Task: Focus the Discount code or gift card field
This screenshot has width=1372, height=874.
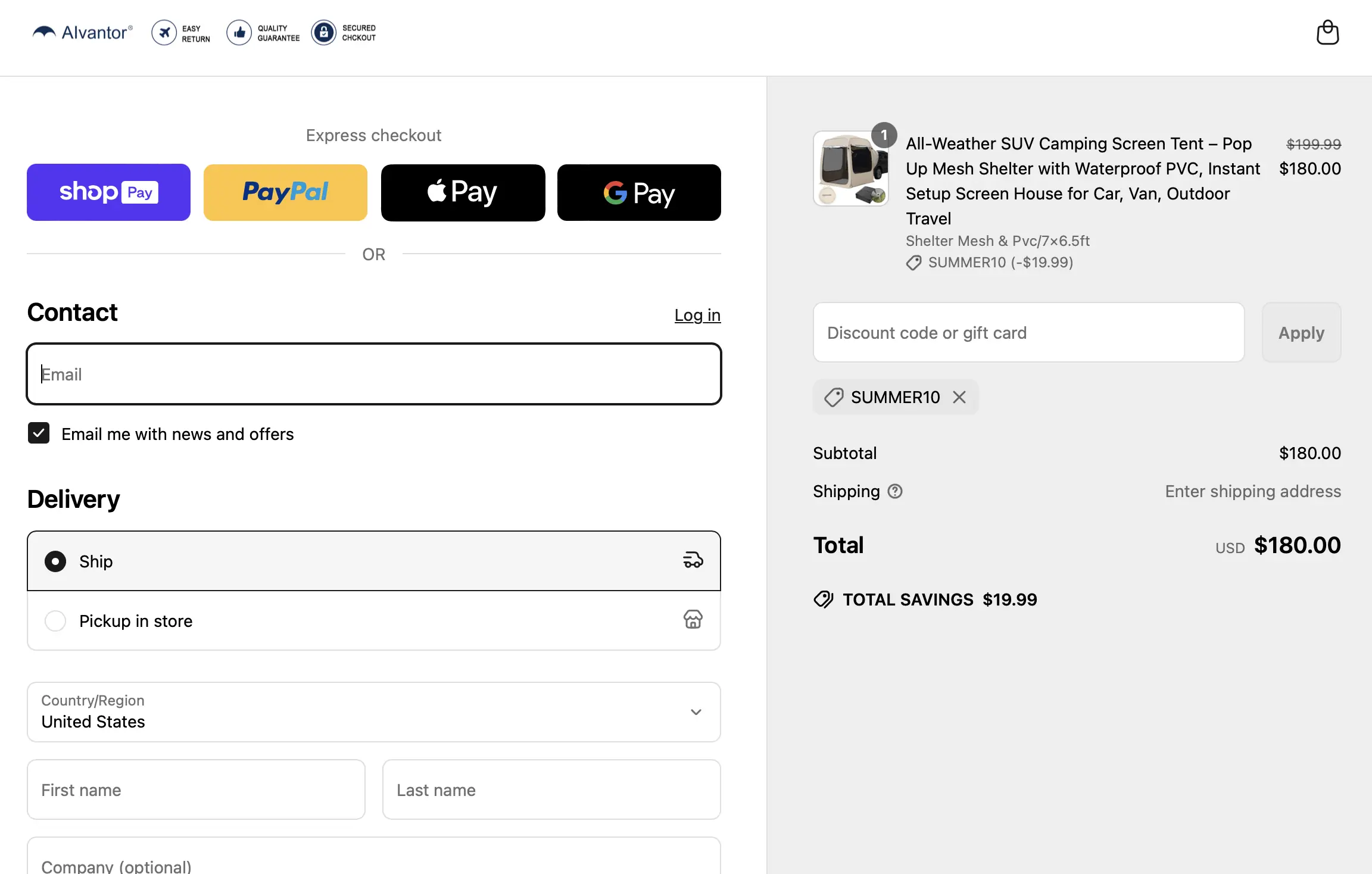Action: pyautogui.click(x=1028, y=332)
